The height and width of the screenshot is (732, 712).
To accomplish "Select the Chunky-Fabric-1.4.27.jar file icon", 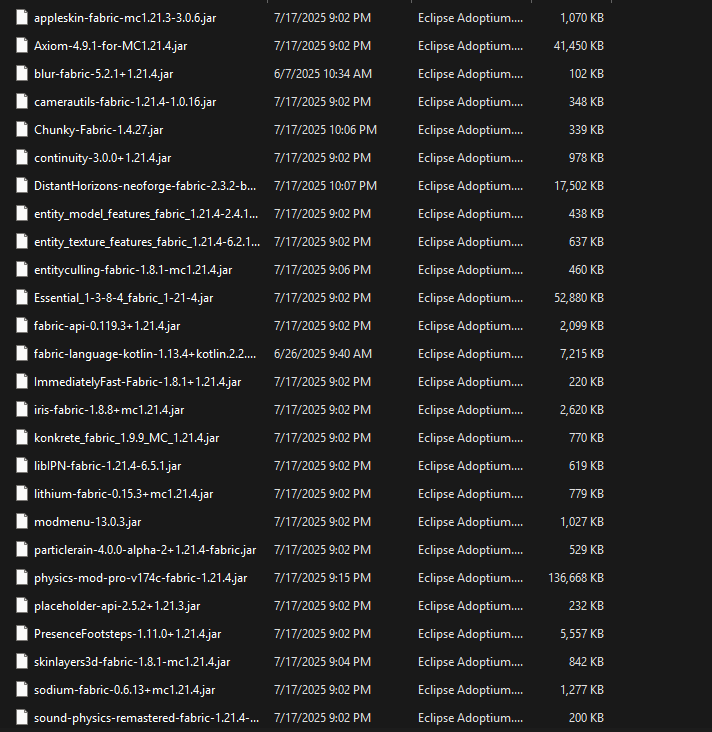I will click(x=21, y=130).
